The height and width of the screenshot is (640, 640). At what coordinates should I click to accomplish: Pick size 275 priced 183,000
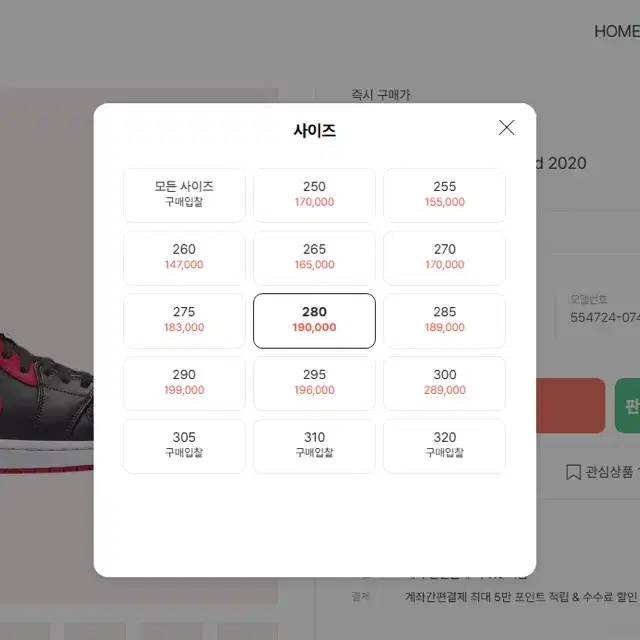click(x=184, y=321)
